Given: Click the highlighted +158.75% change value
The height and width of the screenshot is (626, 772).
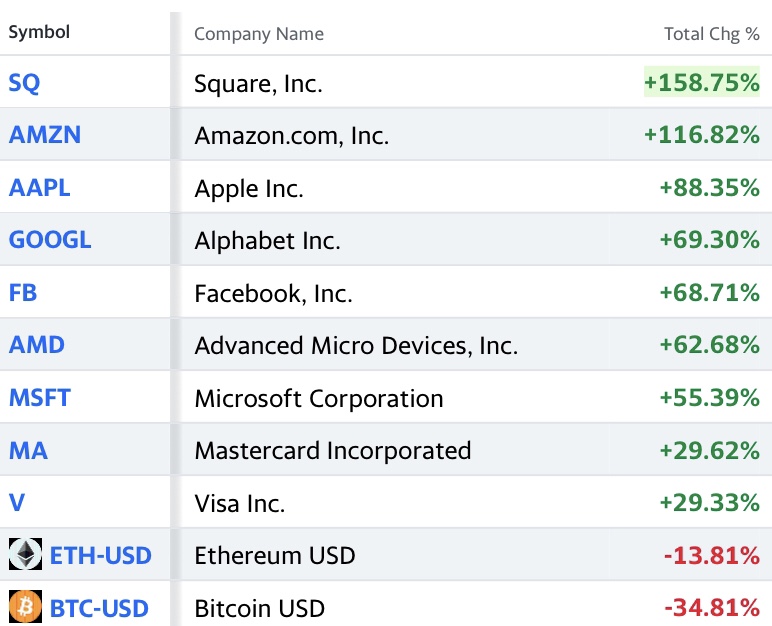Looking at the screenshot, I should click(x=701, y=83).
